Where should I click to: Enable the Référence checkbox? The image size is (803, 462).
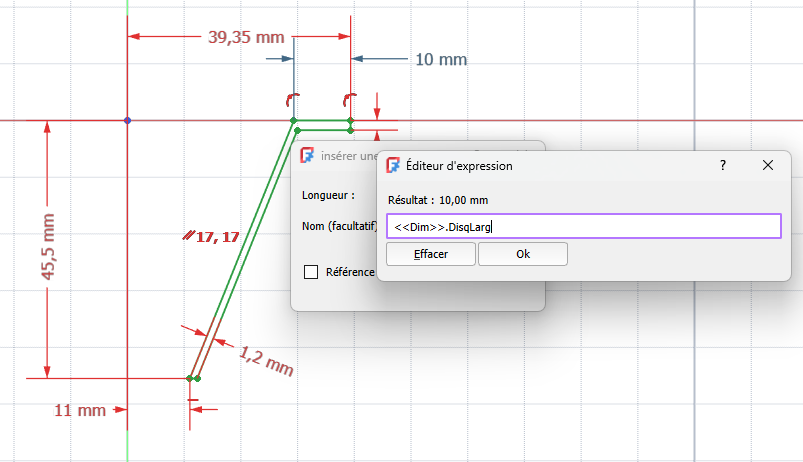point(311,272)
